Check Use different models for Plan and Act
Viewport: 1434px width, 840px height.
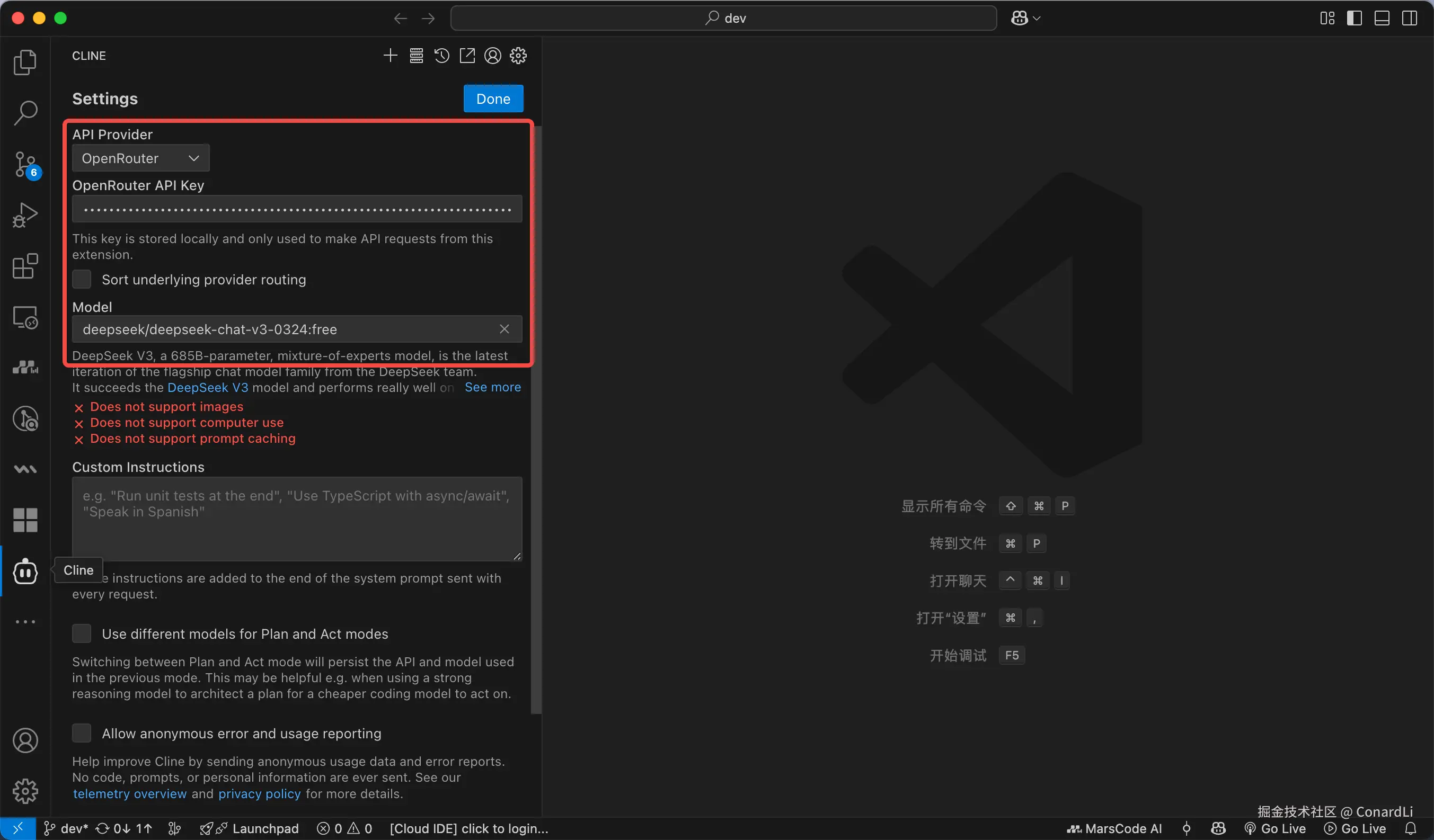[x=82, y=633]
